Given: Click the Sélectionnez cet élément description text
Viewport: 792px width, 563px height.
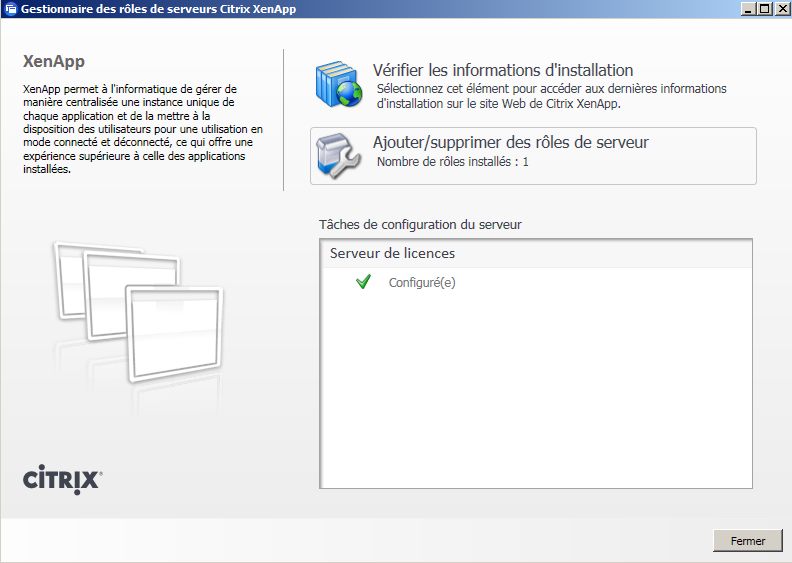Looking at the screenshot, I should [x=552, y=96].
